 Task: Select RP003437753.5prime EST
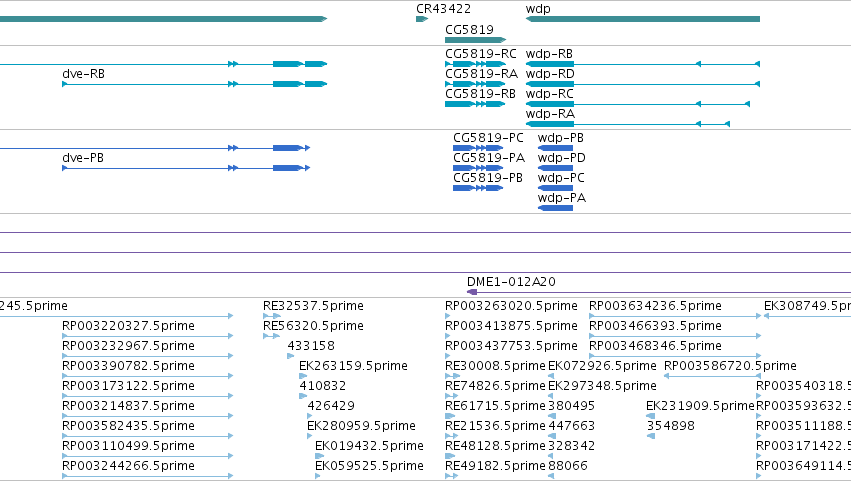click(x=511, y=346)
